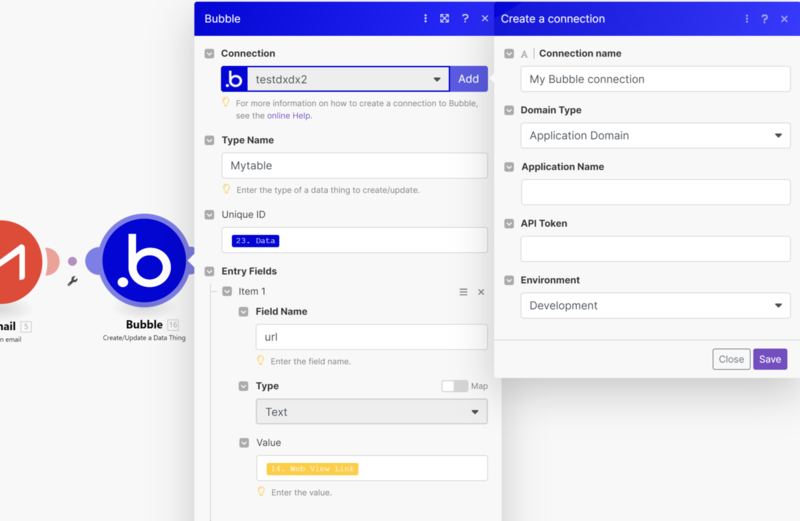Click the Connection name input field
The height and width of the screenshot is (521, 800).
[x=656, y=79]
